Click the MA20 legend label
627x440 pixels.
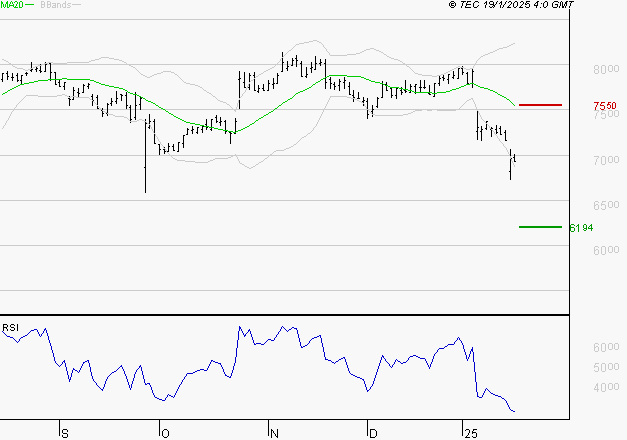[11, 5]
